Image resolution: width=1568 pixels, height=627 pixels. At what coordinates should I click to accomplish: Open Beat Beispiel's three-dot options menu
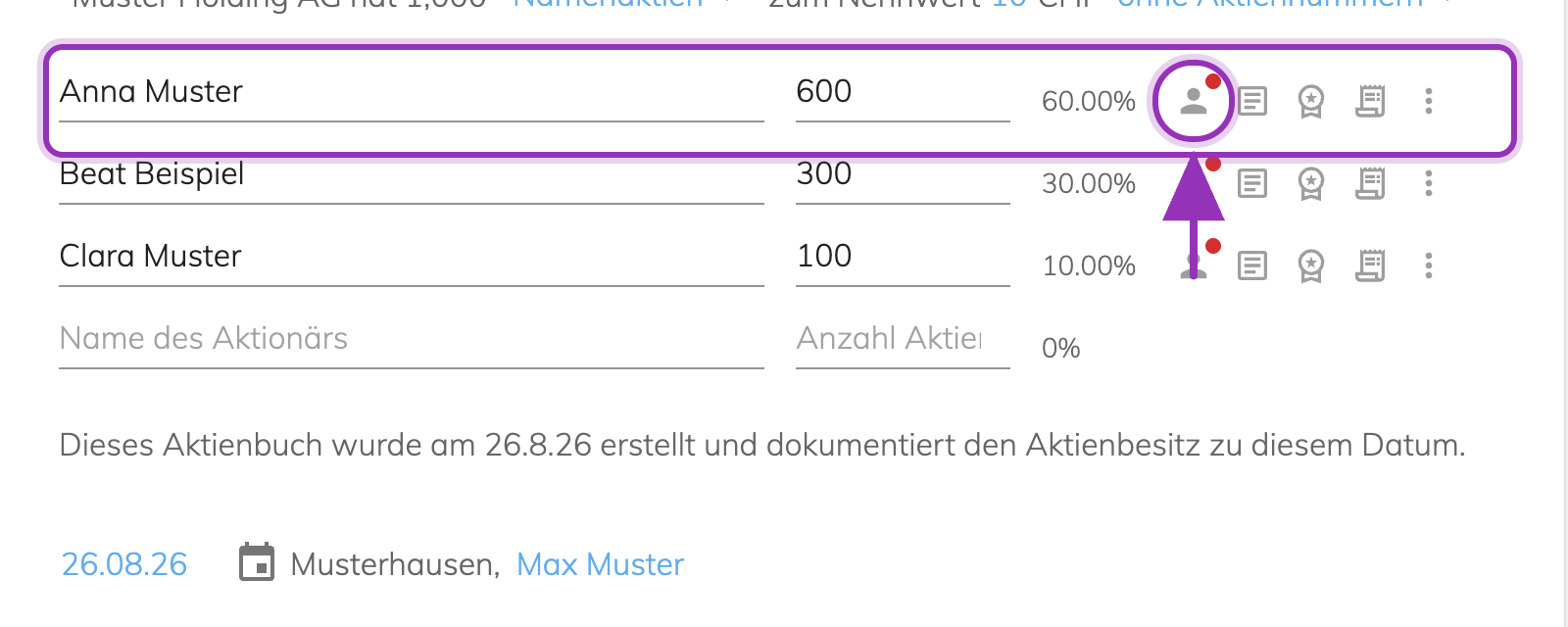(1429, 183)
